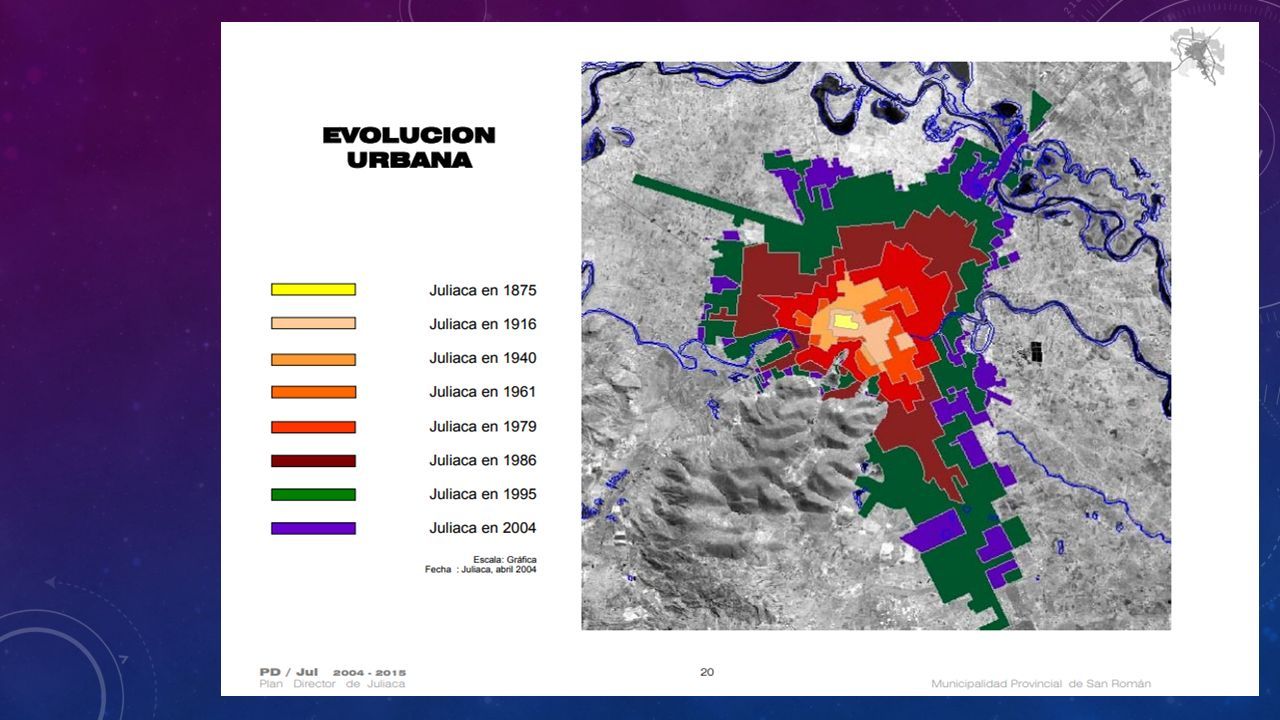Viewport: 1280px width, 720px height.
Task: Click the 'Juliaca en 1986' label
Action: point(483,460)
